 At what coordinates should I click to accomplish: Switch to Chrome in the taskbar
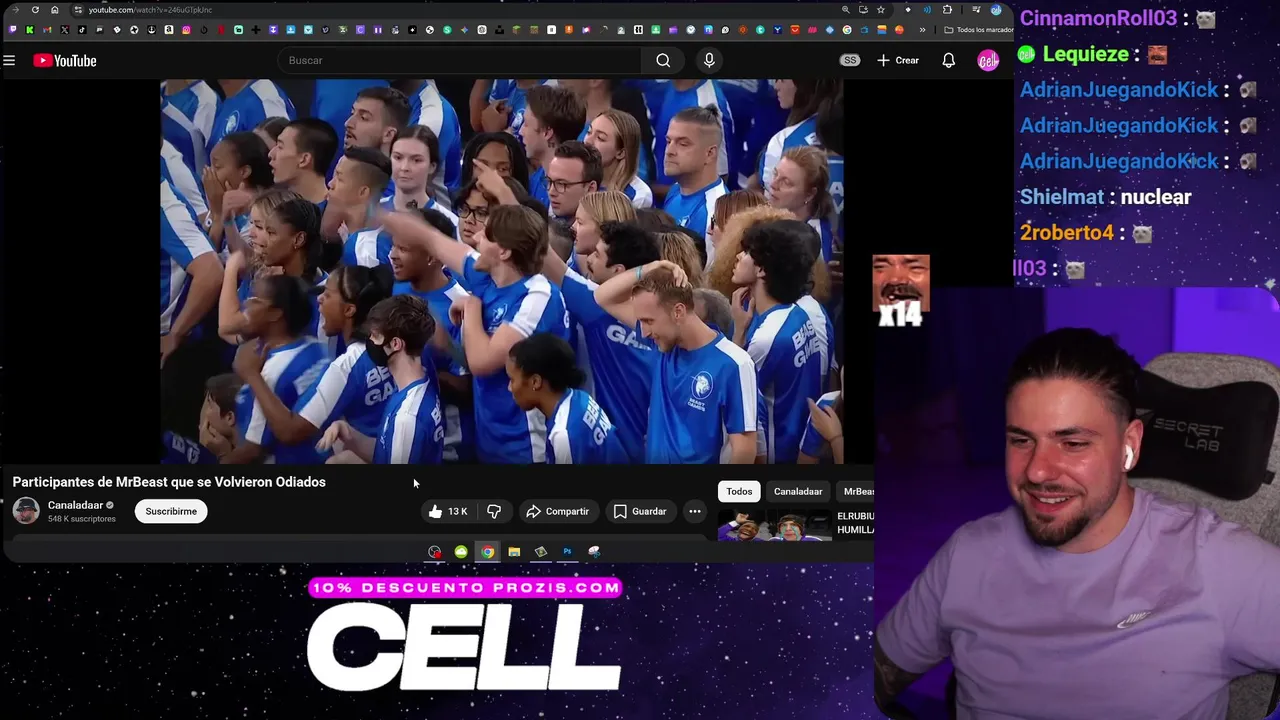tap(487, 551)
